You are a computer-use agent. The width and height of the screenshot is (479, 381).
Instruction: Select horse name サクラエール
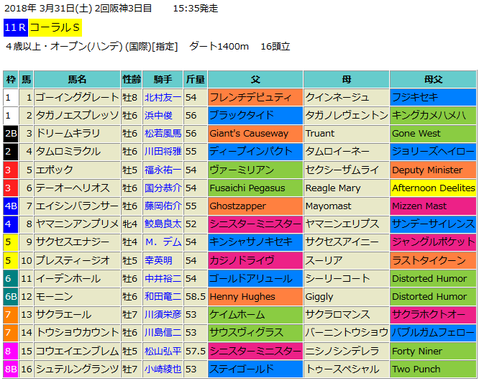click(x=63, y=314)
